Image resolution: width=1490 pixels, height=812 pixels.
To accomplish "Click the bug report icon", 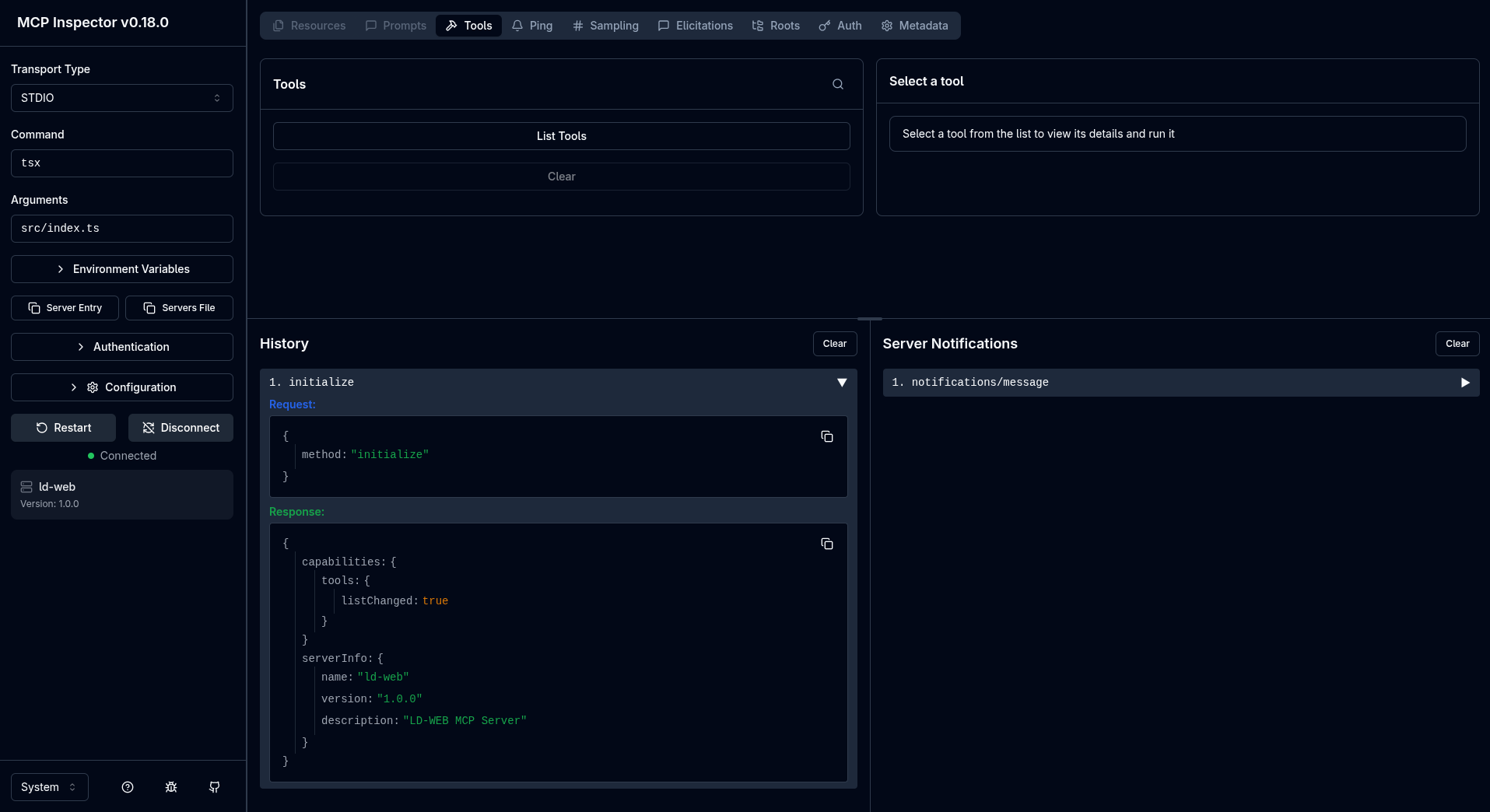I will (x=170, y=787).
